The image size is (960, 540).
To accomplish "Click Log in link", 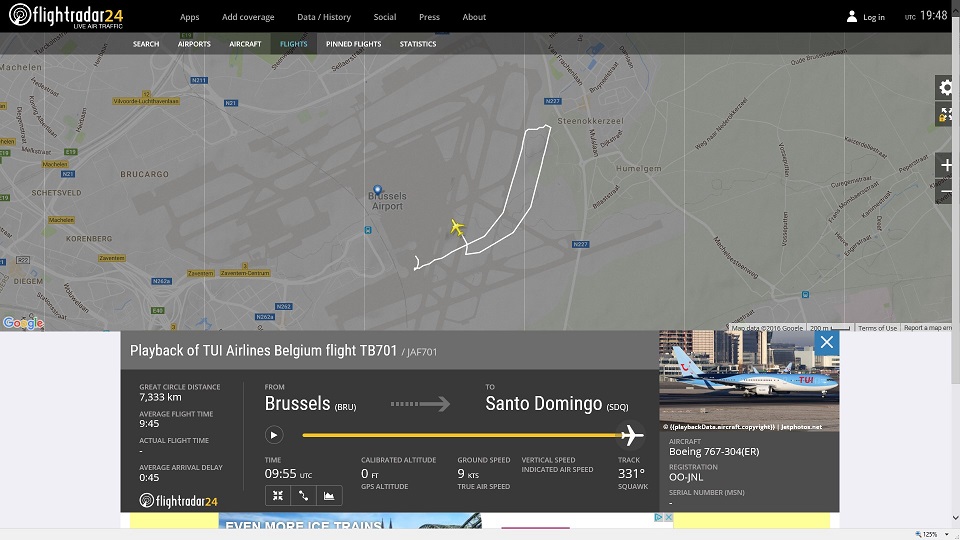I will point(874,17).
